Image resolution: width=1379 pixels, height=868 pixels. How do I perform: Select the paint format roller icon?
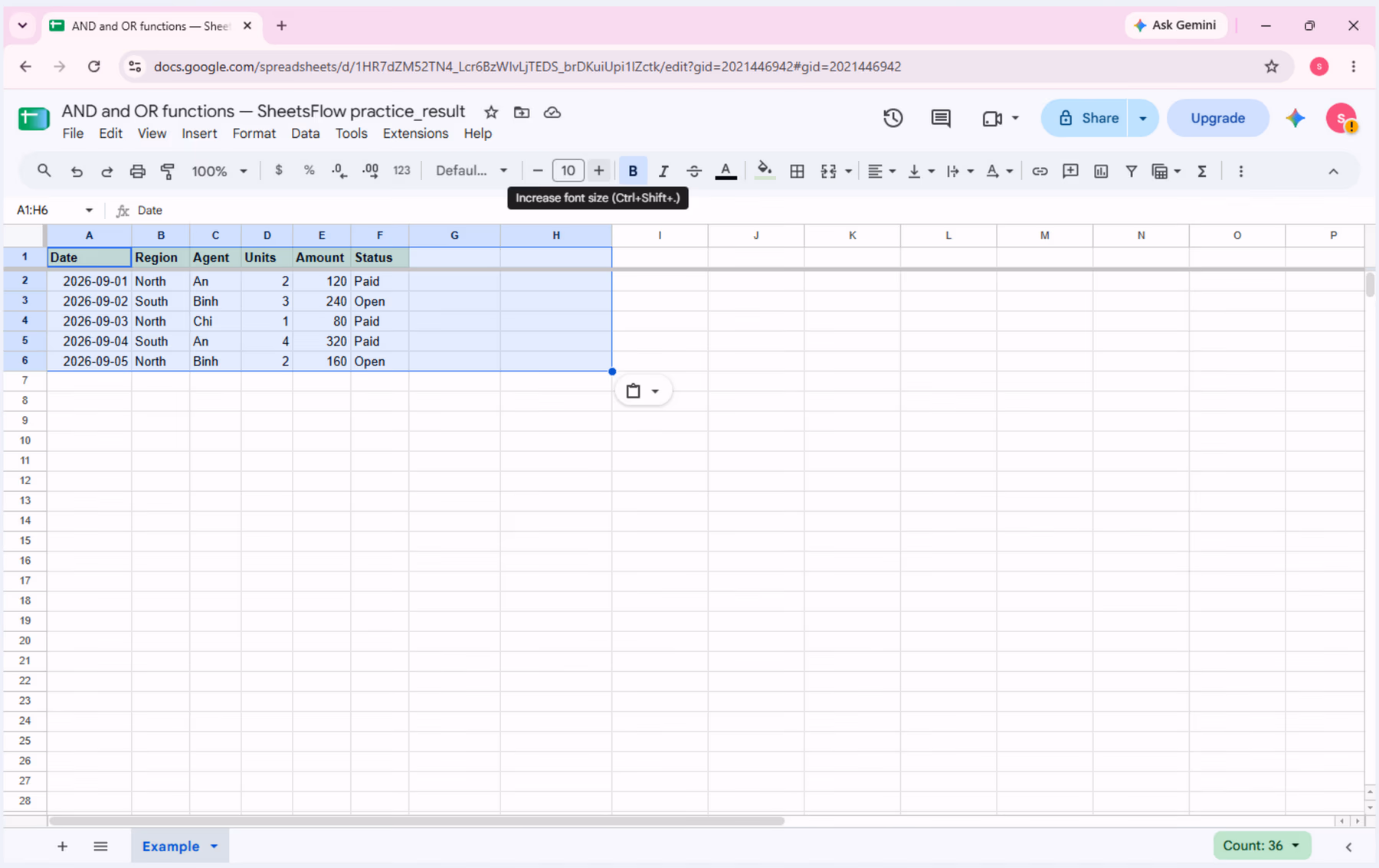click(168, 171)
